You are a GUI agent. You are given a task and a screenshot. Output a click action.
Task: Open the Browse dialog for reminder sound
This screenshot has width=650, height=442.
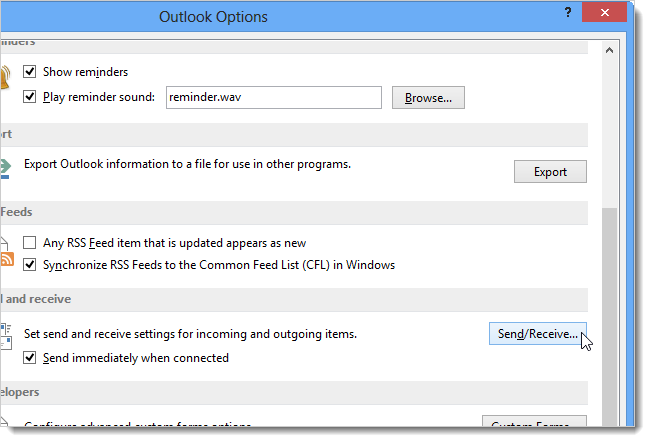(x=428, y=97)
